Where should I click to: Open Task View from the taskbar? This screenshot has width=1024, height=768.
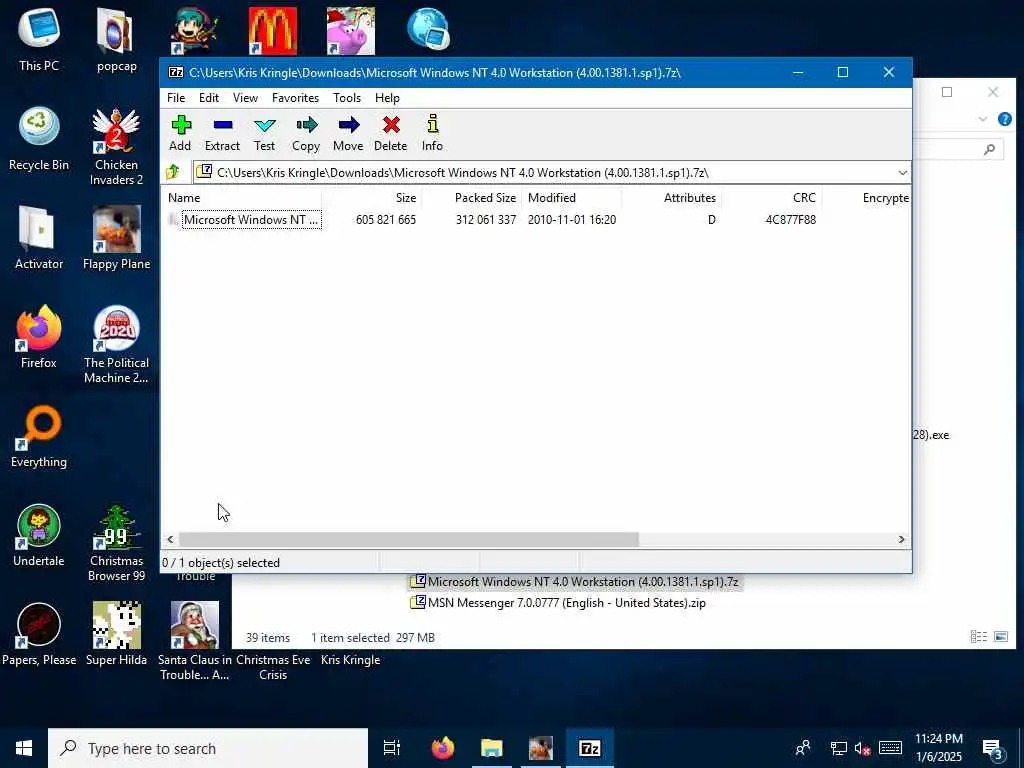tap(392, 748)
